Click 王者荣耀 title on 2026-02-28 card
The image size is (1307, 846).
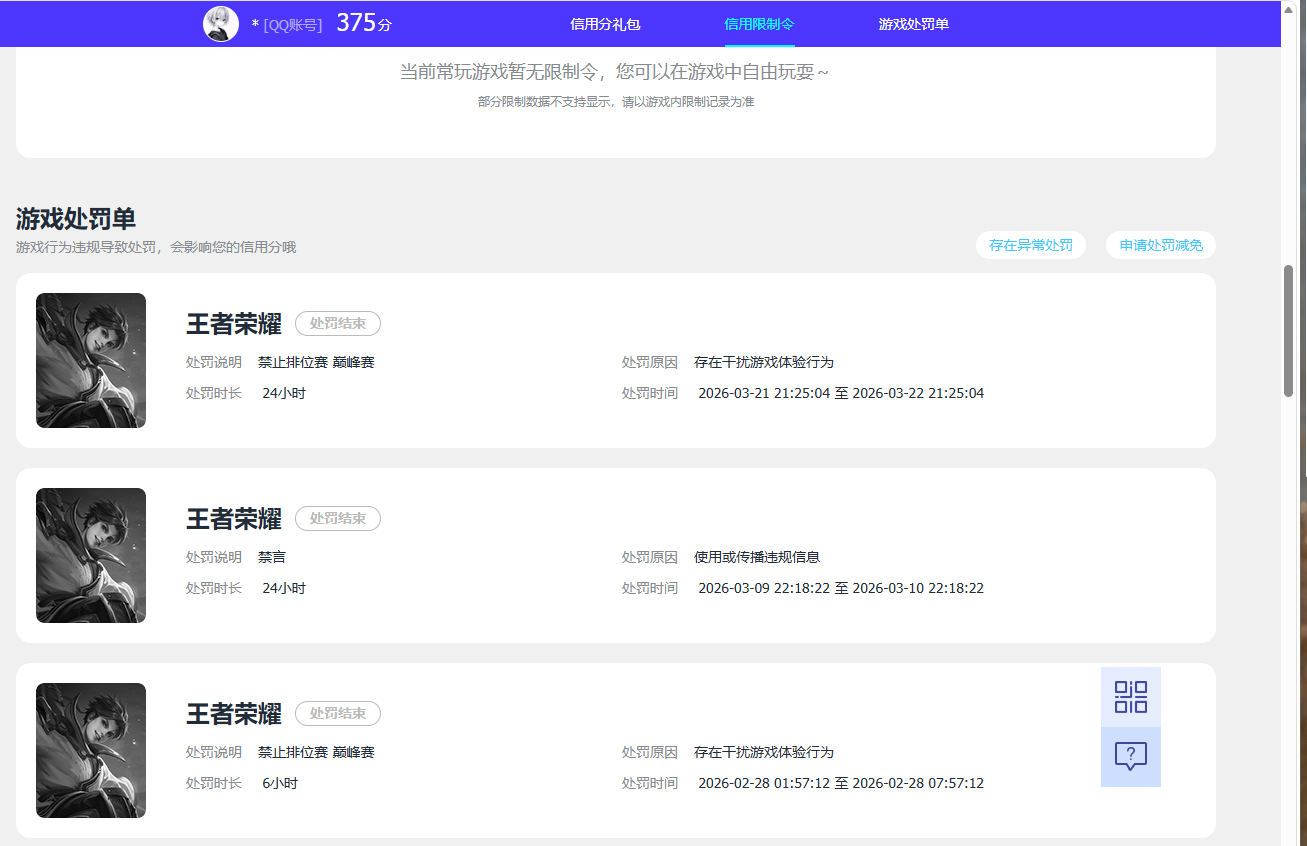[234, 714]
